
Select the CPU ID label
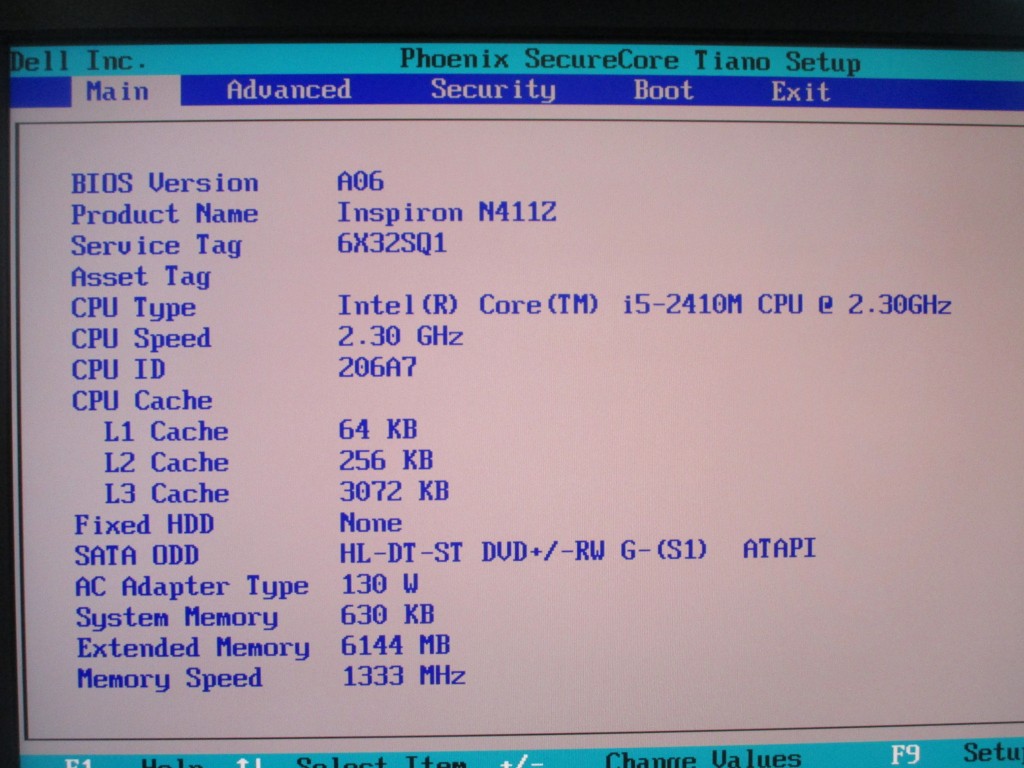pyautogui.click(x=118, y=370)
